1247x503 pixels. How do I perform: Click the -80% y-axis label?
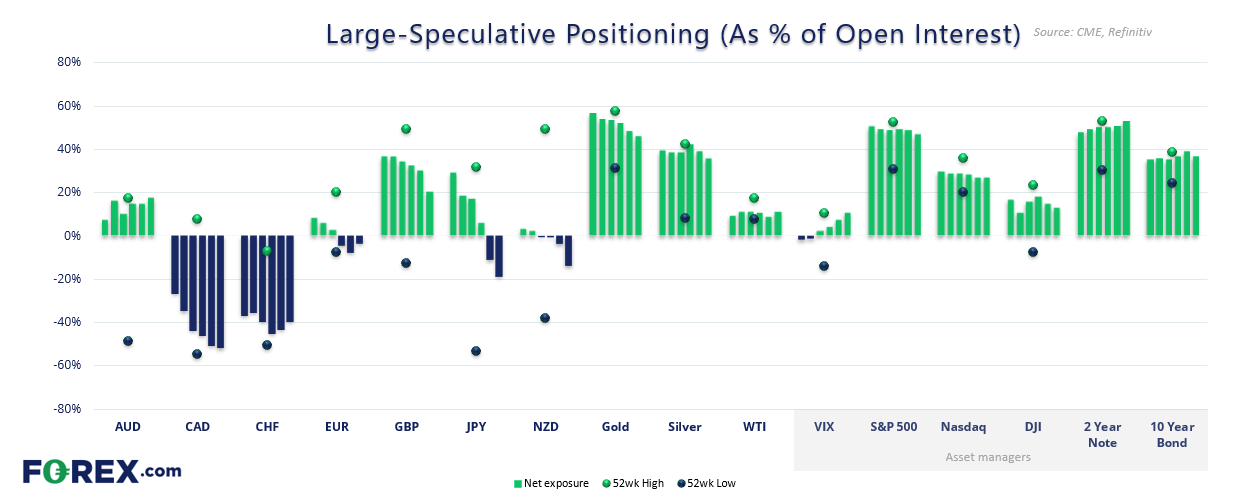(65, 409)
